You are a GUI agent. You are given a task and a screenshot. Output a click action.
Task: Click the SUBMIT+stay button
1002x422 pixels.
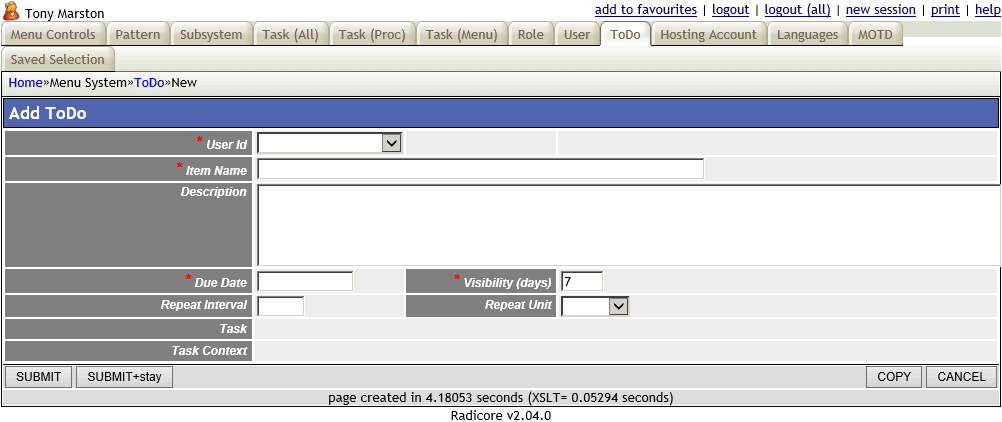(125, 377)
